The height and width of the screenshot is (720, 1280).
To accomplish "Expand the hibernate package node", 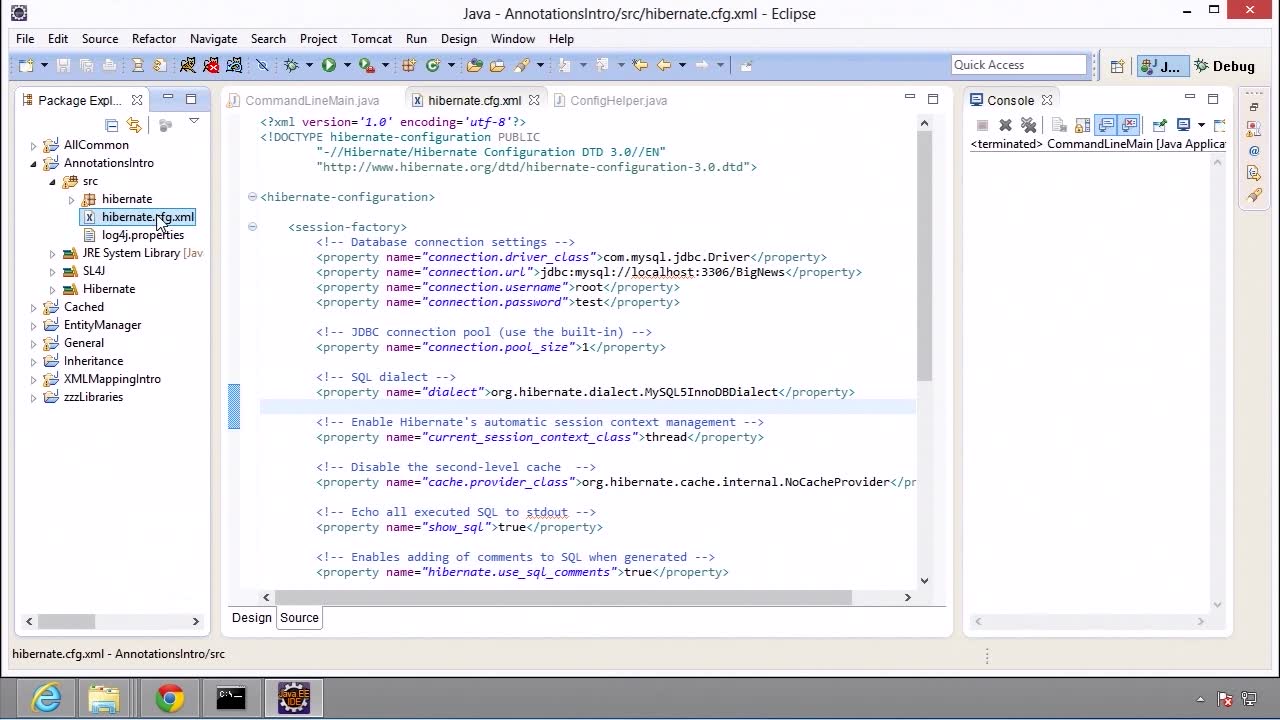I will point(71,199).
